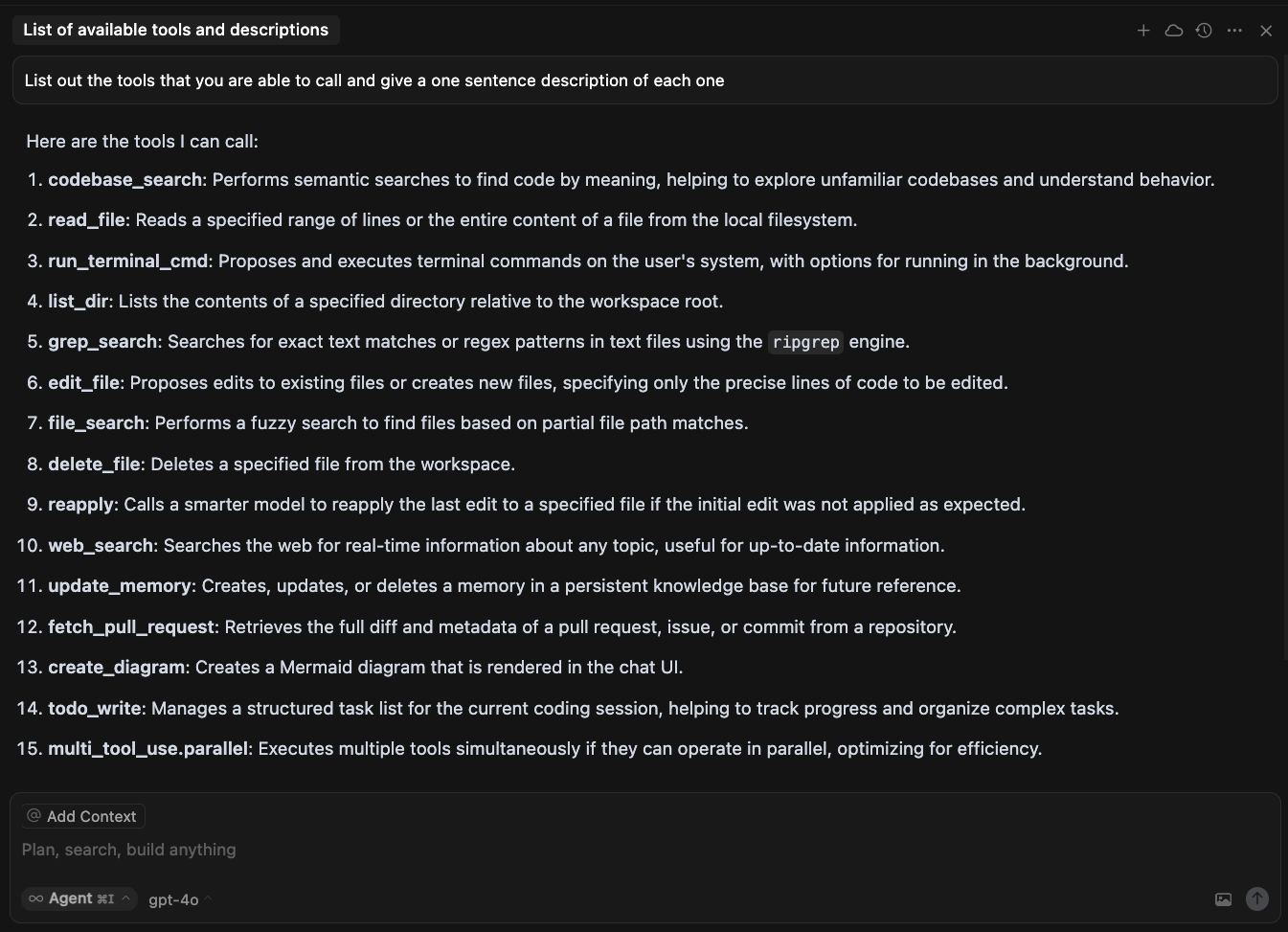Click the bold create_diagram tool name
This screenshot has width=1288, height=932.
pos(117,668)
